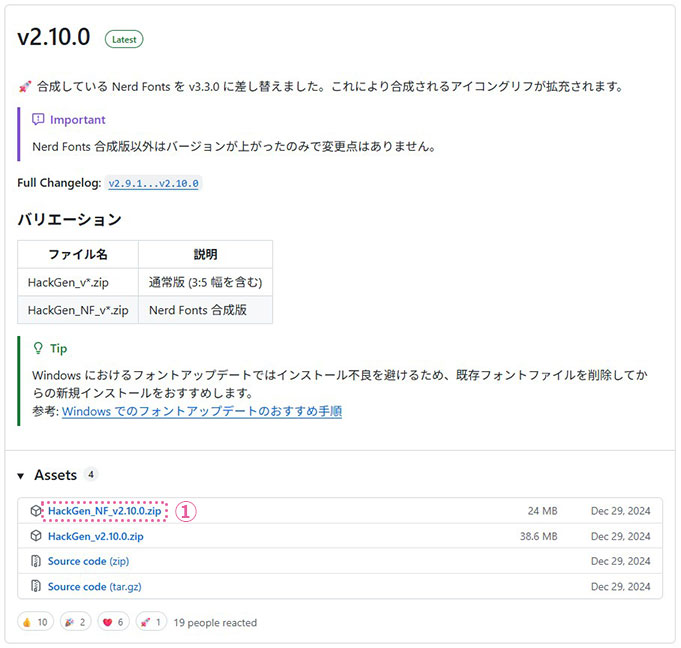This screenshot has width=681, height=648.
Task: React with thumbs up emoji (10)
Action: (36, 622)
